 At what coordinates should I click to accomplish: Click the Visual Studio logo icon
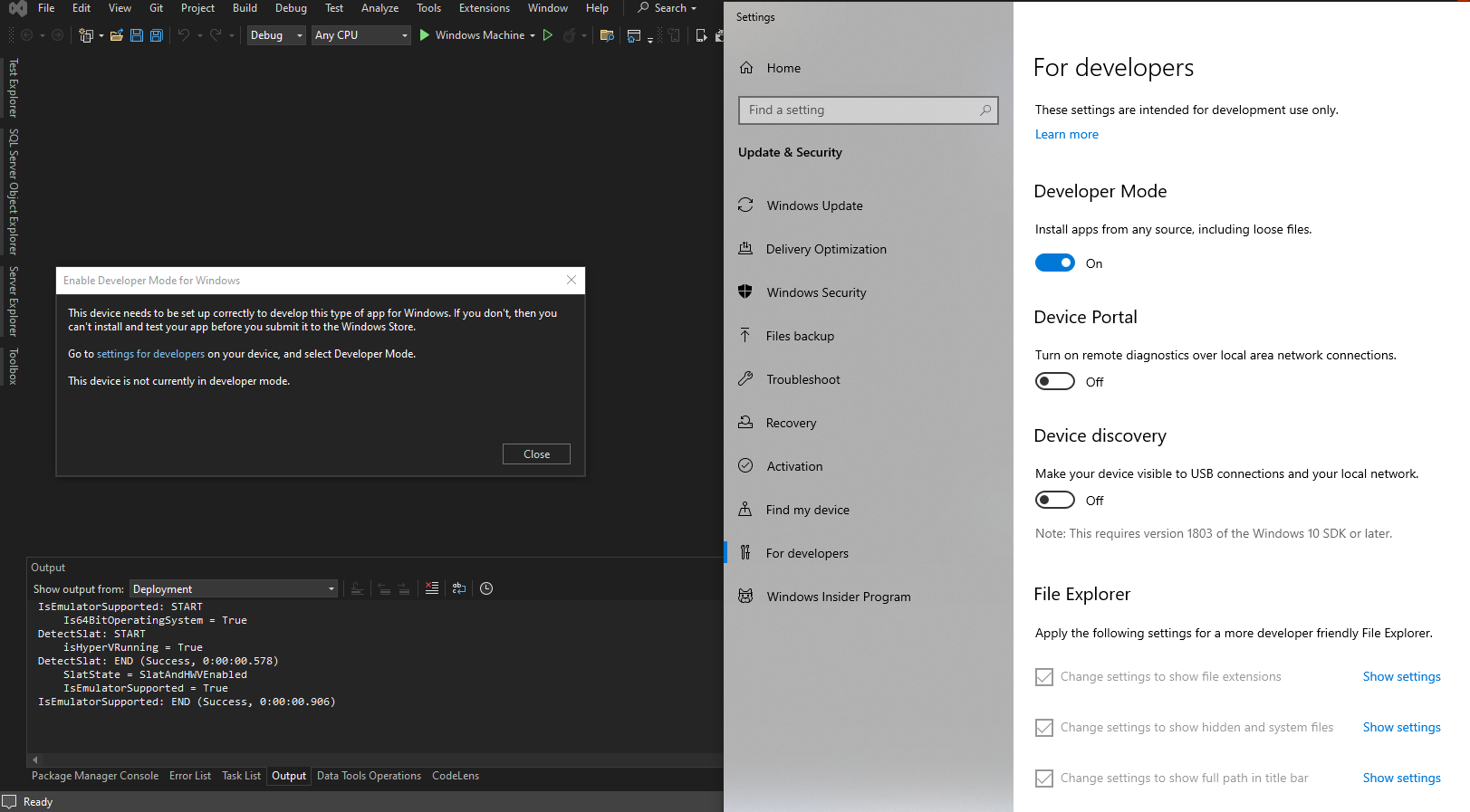click(x=18, y=9)
